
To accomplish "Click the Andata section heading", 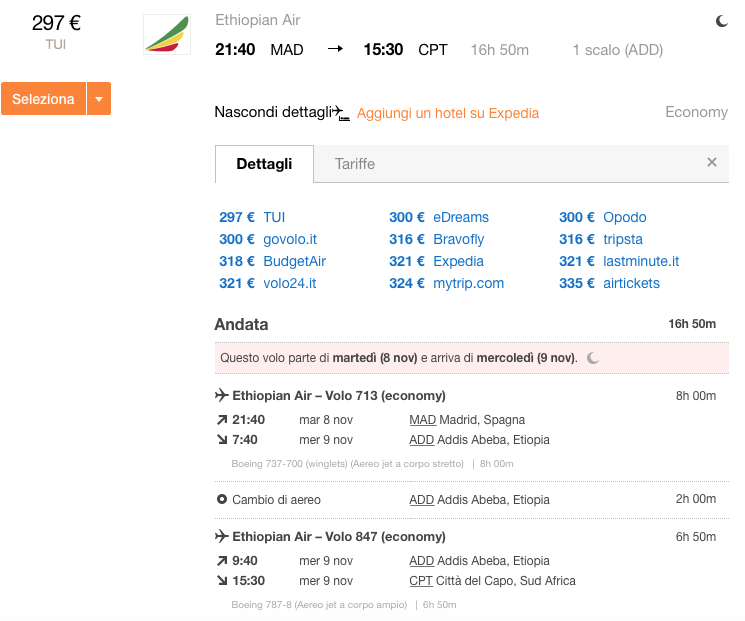I will (241, 324).
